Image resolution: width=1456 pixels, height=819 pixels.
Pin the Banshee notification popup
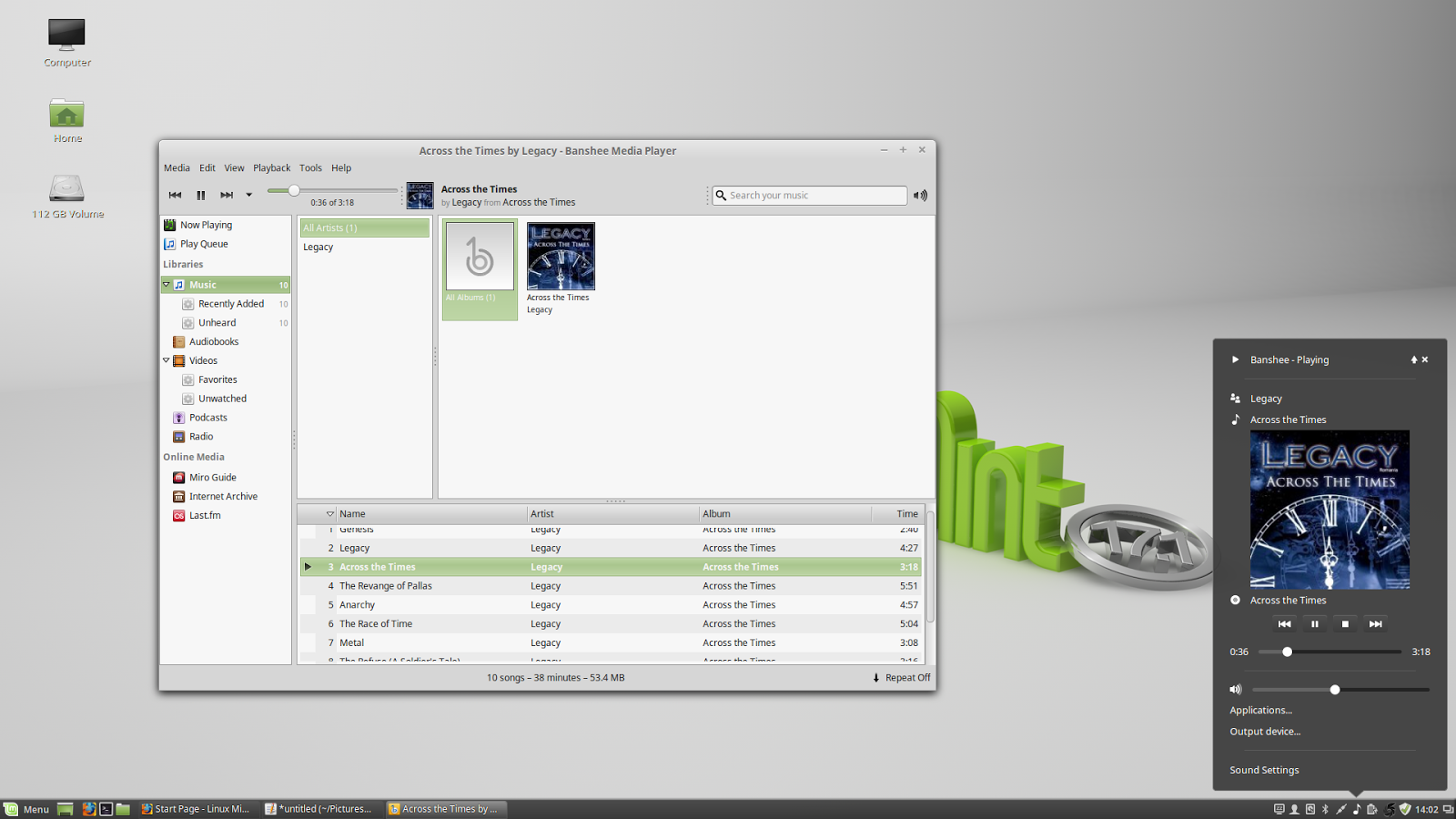click(1413, 359)
